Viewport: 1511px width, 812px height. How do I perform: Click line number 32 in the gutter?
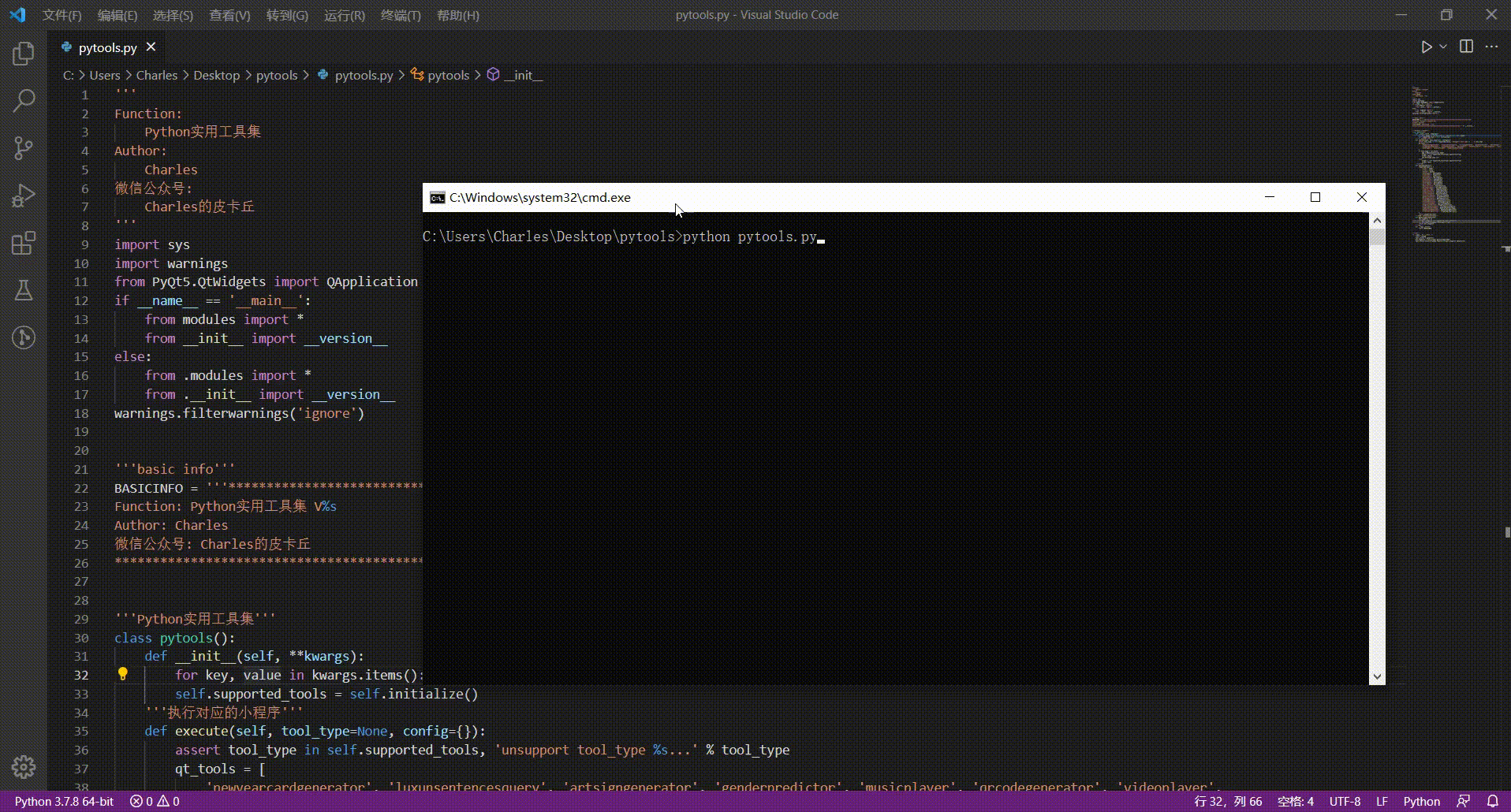pyautogui.click(x=81, y=675)
